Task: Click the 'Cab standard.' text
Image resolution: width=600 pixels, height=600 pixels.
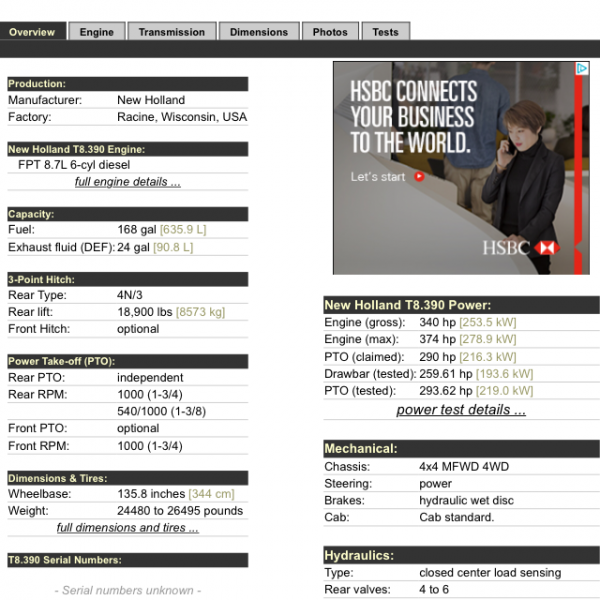Action: click(x=457, y=517)
